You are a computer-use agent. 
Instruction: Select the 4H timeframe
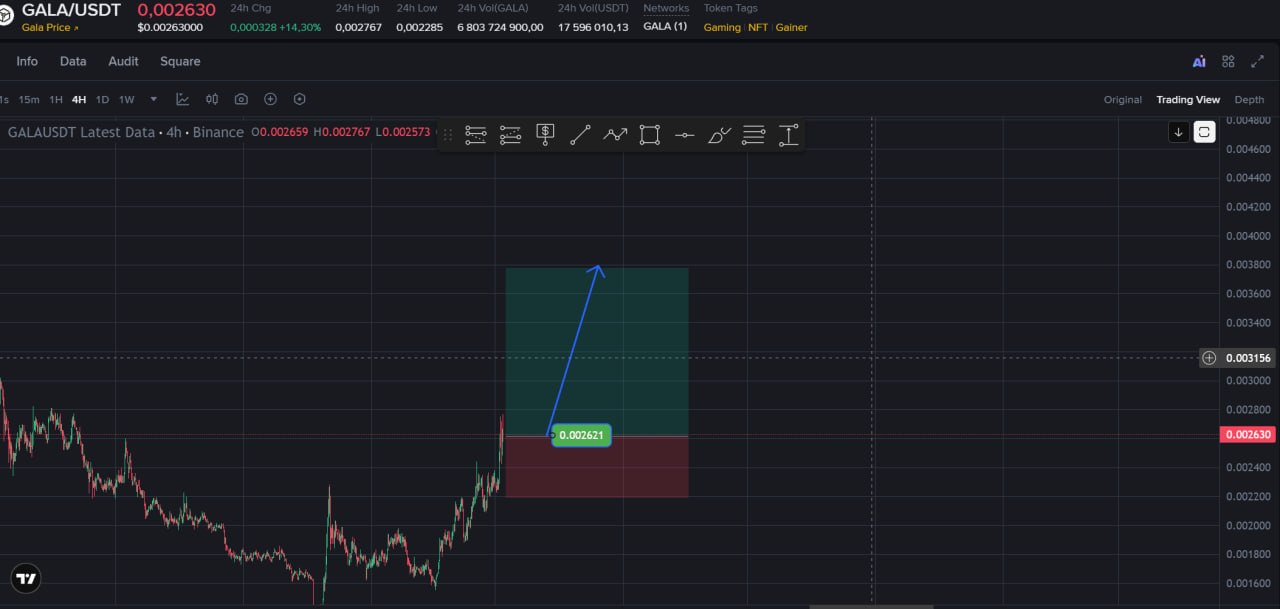coord(79,99)
